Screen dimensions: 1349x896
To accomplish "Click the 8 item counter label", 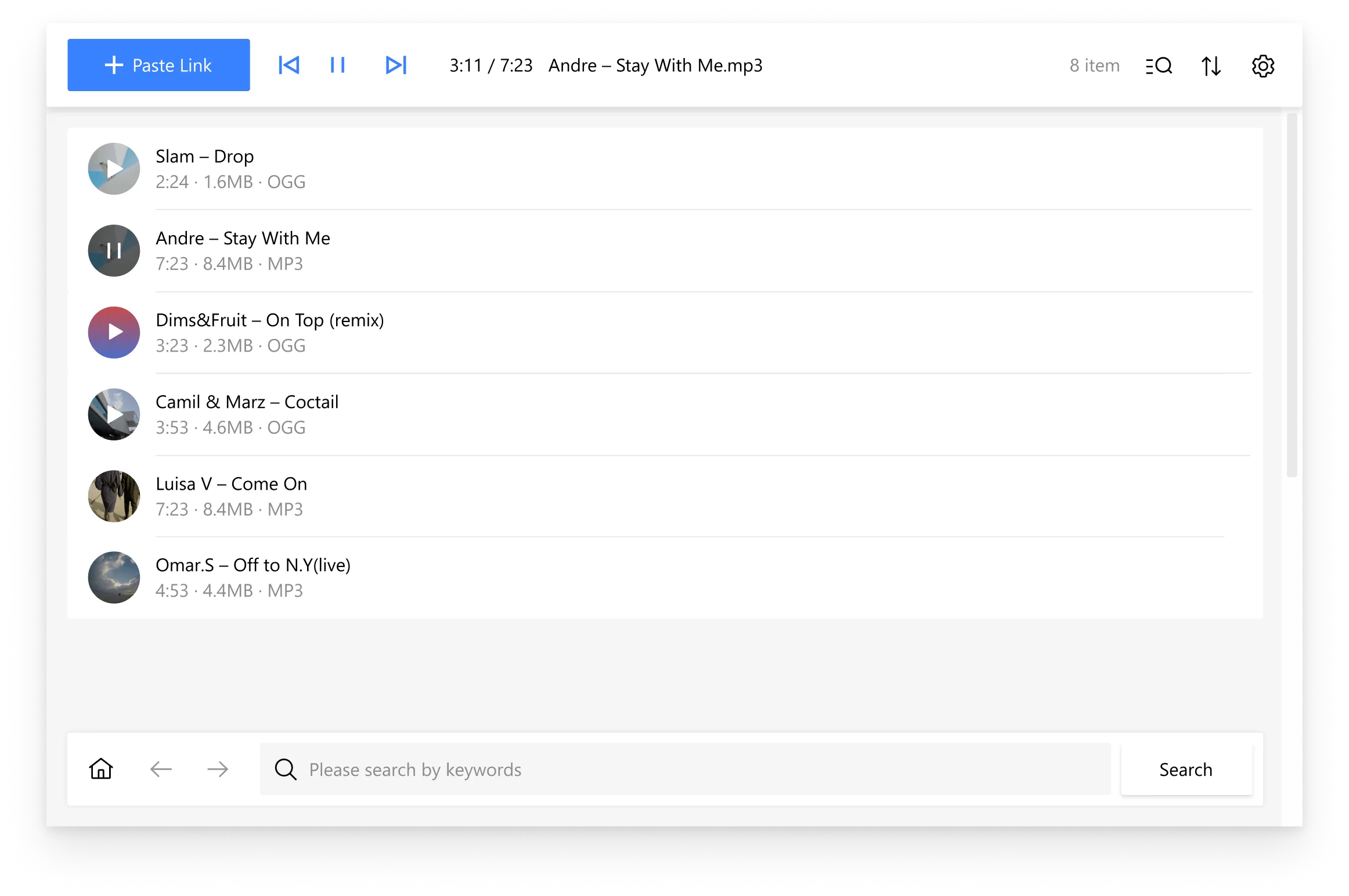I will tap(1094, 66).
